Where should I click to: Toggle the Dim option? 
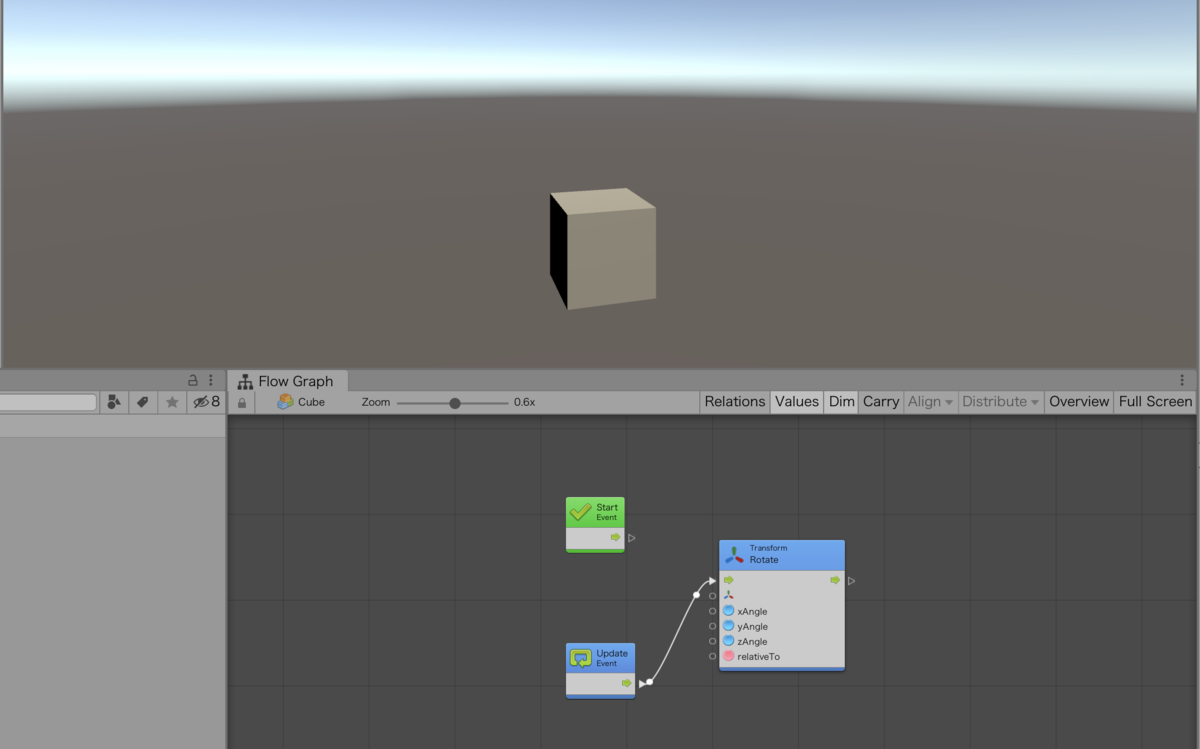pyautogui.click(x=842, y=401)
